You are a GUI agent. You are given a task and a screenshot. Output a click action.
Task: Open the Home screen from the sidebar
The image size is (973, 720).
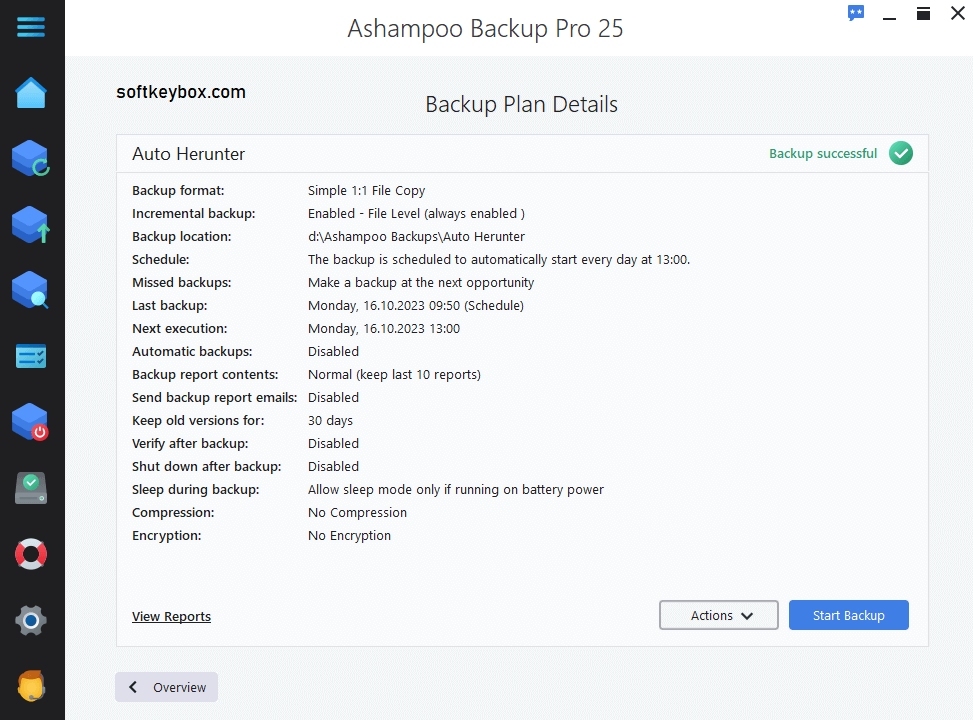tap(31, 92)
